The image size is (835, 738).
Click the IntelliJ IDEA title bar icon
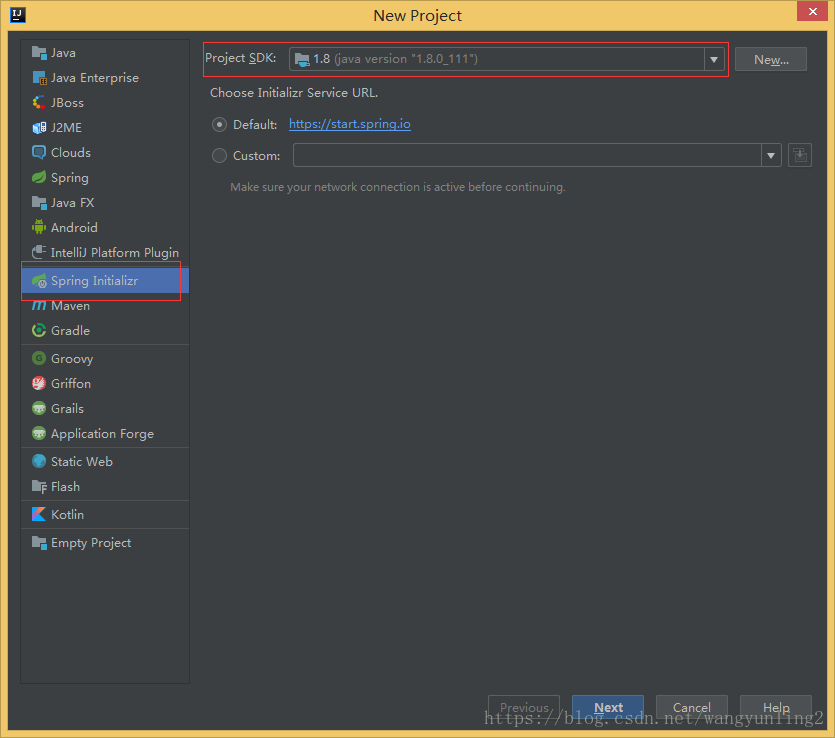(x=18, y=14)
